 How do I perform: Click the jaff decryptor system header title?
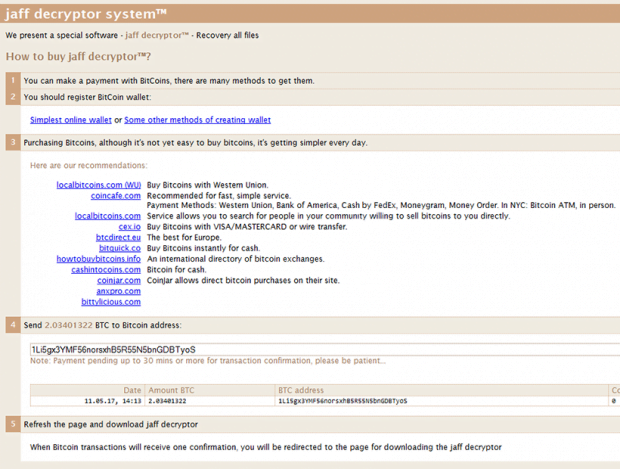[x=86, y=14]
